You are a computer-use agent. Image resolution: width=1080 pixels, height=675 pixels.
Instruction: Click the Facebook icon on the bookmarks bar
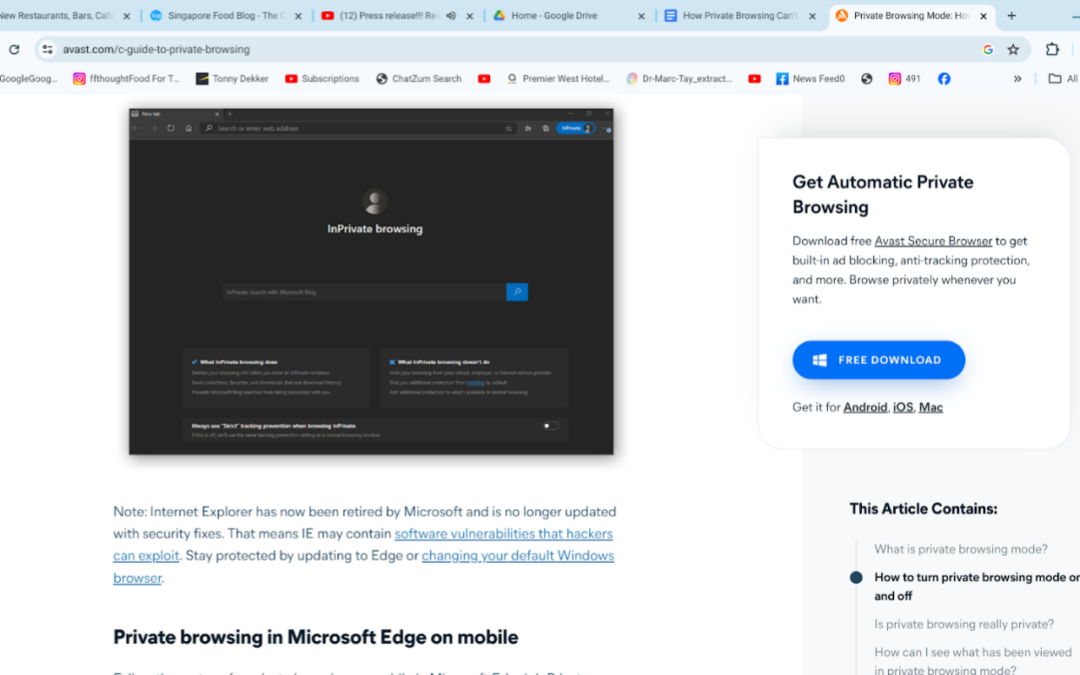943,78
